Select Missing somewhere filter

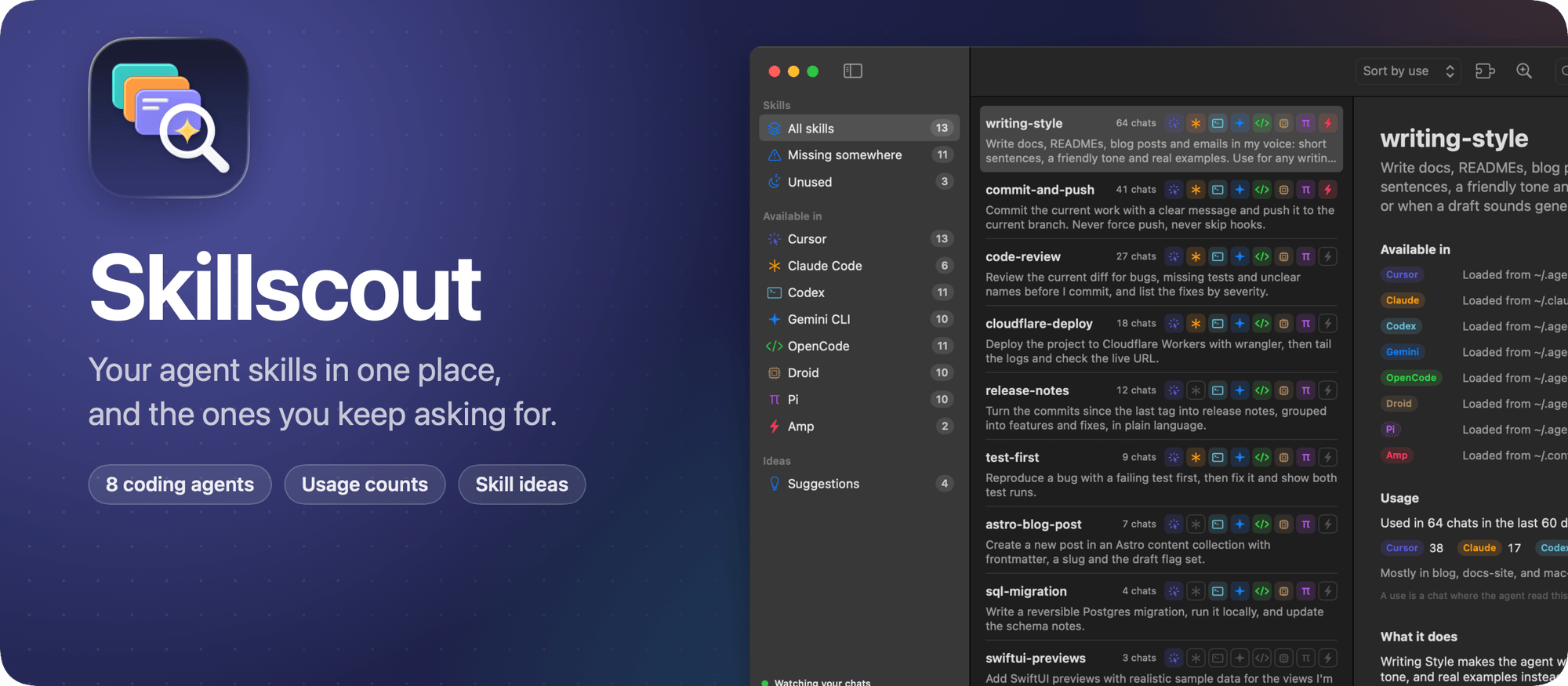[x=859, y=155]
